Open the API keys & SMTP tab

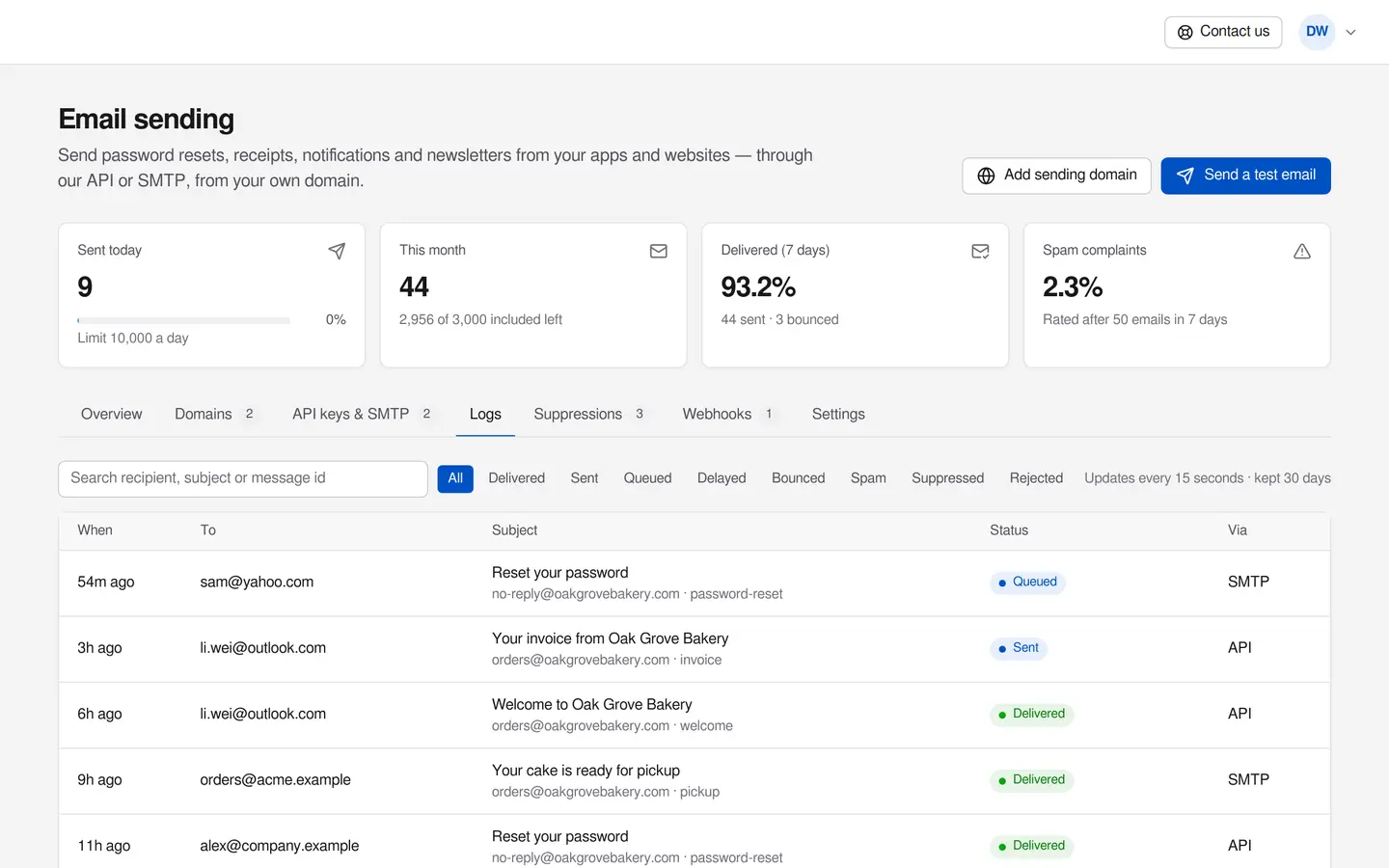pos(364,414)
